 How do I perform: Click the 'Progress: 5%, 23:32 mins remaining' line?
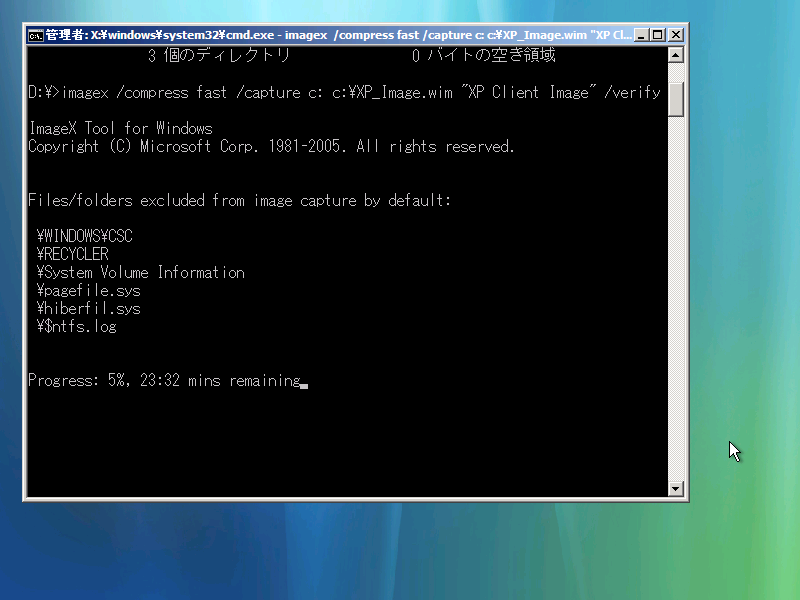coord(164,381)
